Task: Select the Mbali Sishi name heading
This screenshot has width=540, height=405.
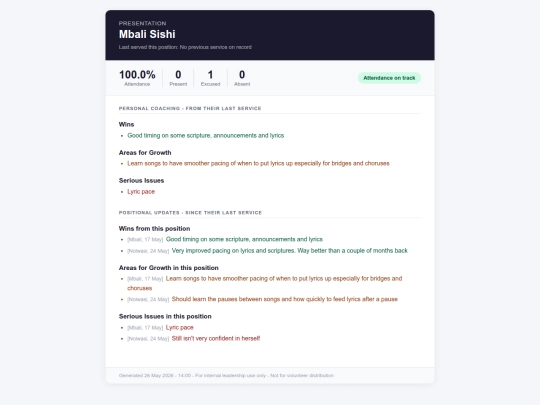Action: (x=147, y=34)
